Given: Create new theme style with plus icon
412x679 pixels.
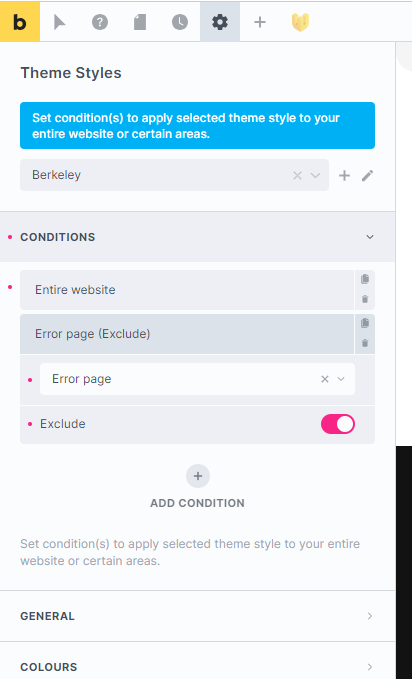Looking at the screenshot, I should click(x=344, y=175).
